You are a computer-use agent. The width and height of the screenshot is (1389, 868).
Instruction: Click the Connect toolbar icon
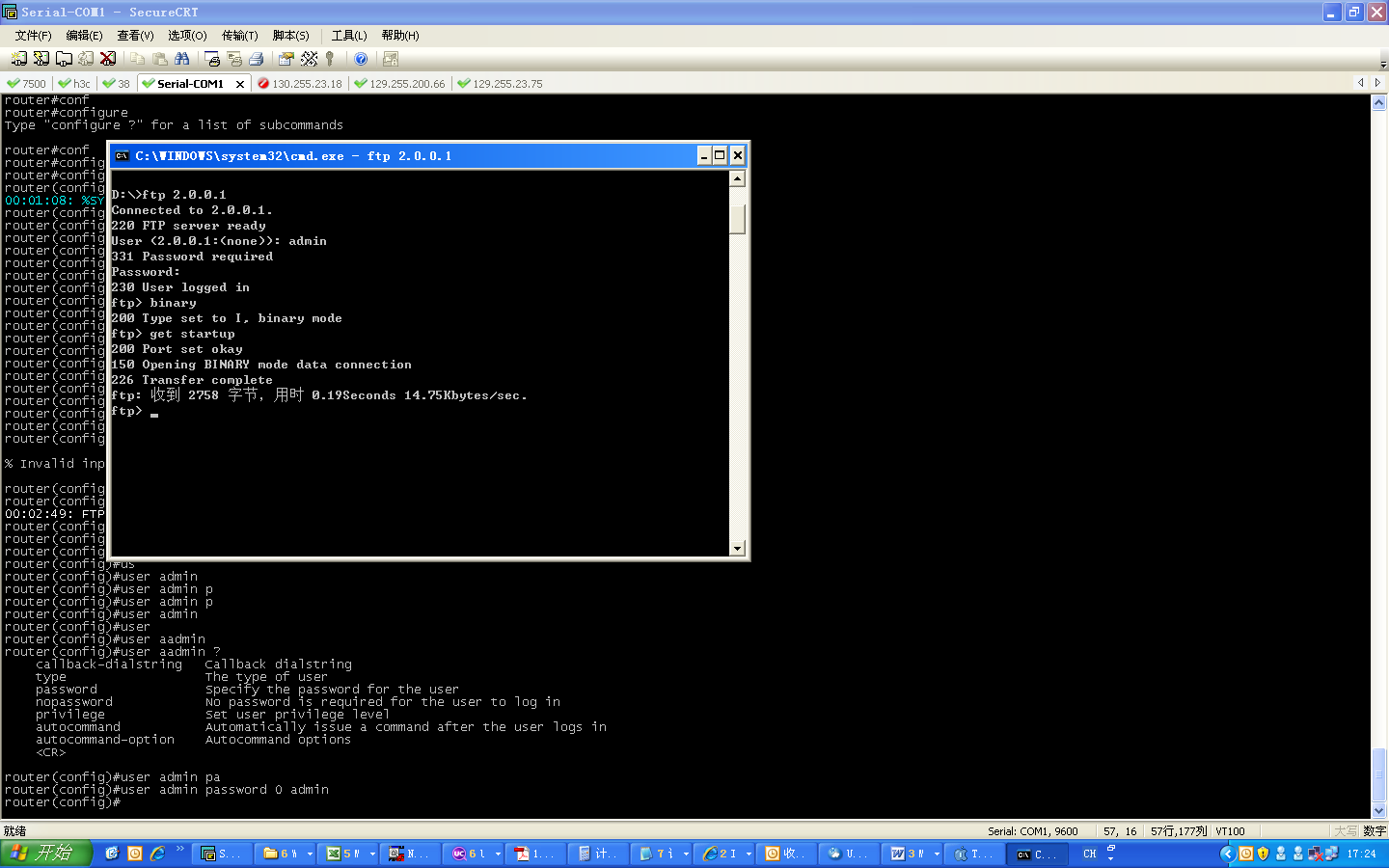point(19,59)
